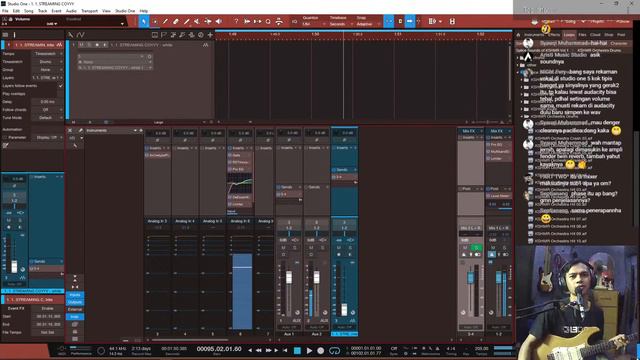
Task: Open the Studio One menu
Action: [x=125, y=11]
